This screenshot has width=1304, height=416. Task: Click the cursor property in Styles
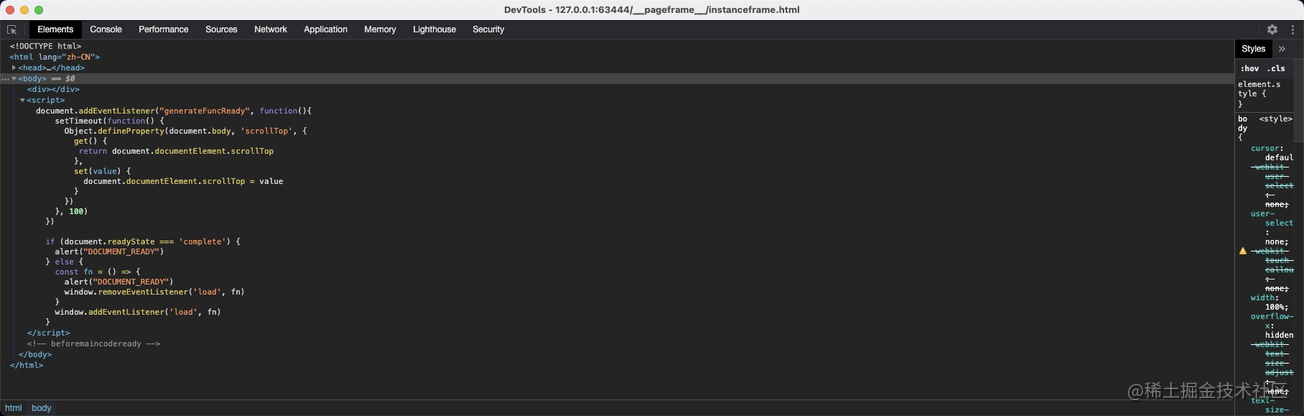1265,148
